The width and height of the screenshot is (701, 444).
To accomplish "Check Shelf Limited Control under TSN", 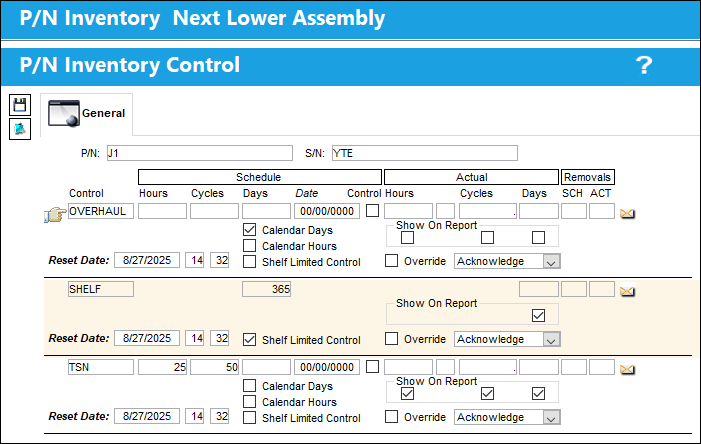I will pos(249,417).
